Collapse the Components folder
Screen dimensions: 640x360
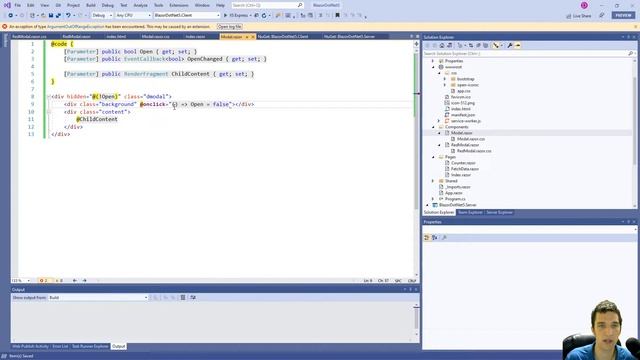tap(433, 127)
